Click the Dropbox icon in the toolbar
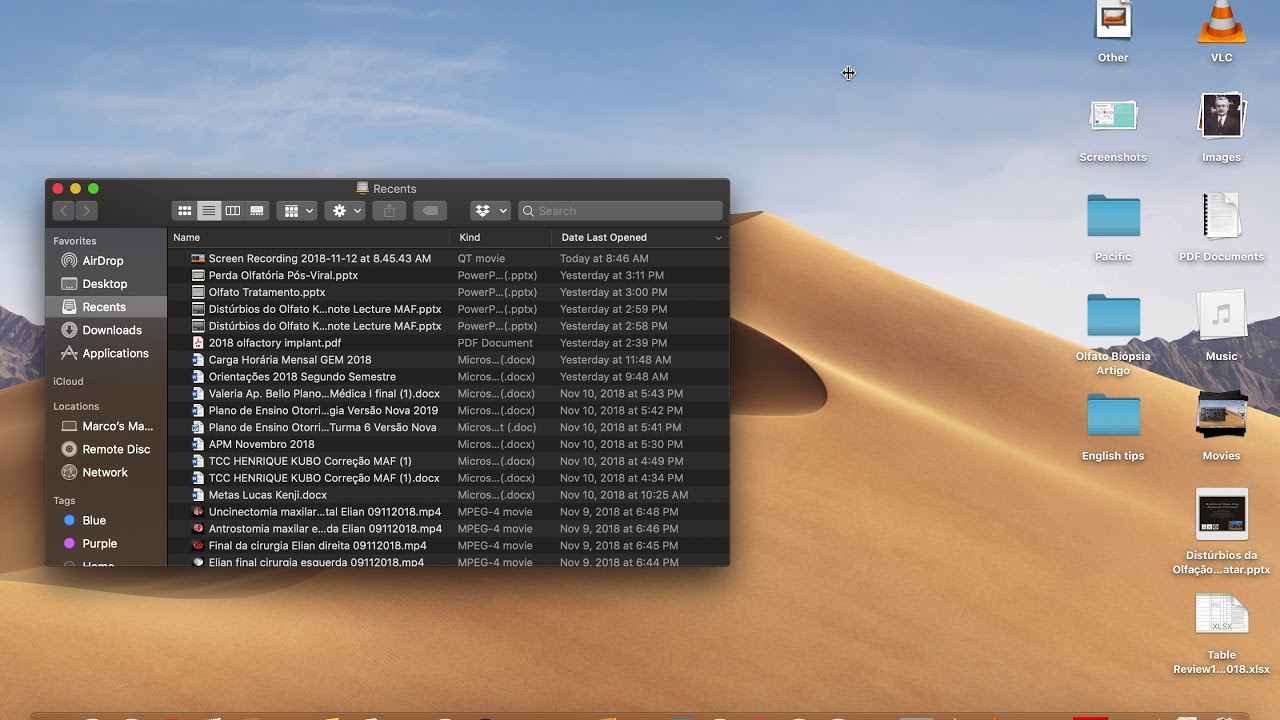1280x720 pixels. point(482,210)
